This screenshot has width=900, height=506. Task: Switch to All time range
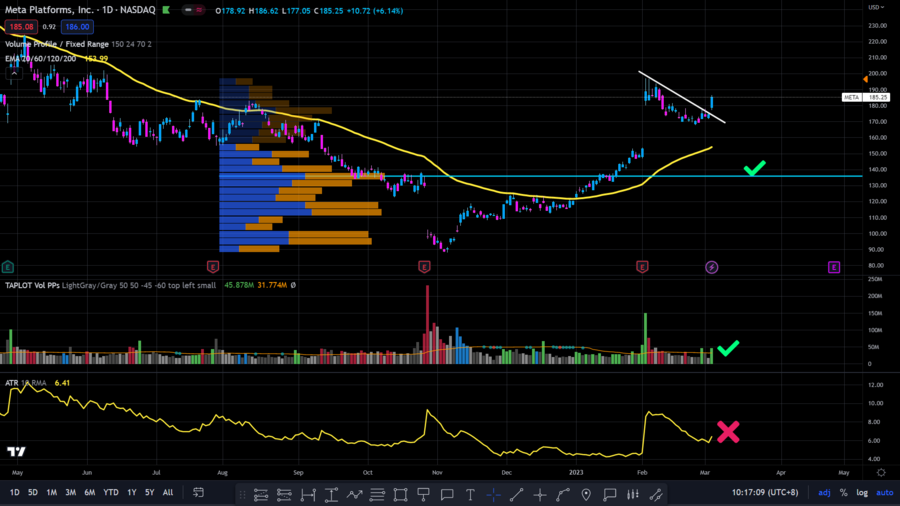[x=168, y=492]
